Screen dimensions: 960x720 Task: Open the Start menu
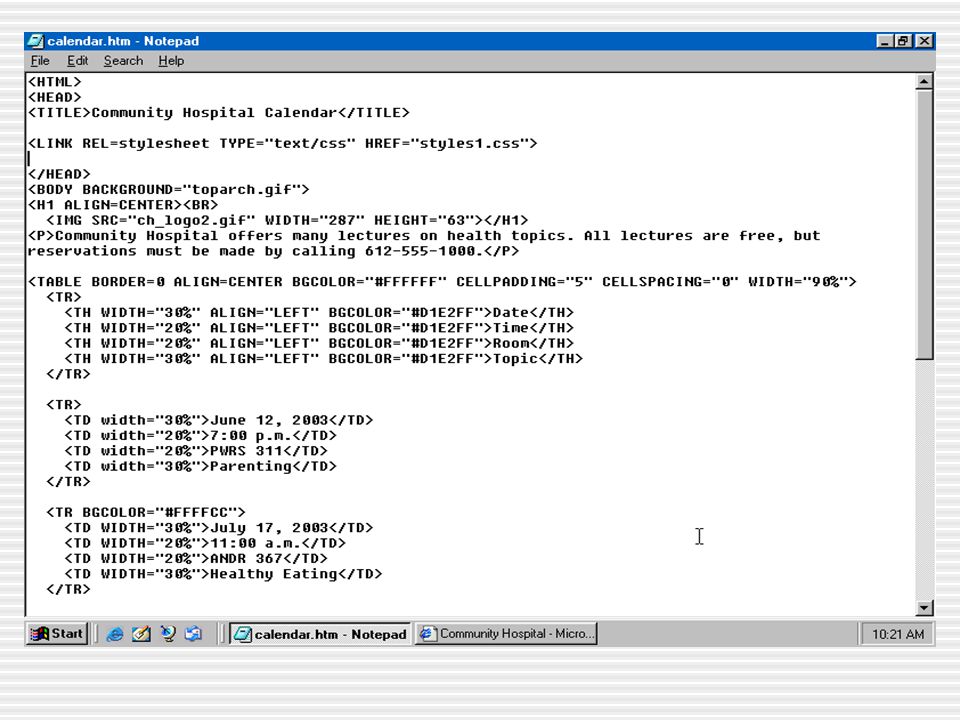pos(56,634)
